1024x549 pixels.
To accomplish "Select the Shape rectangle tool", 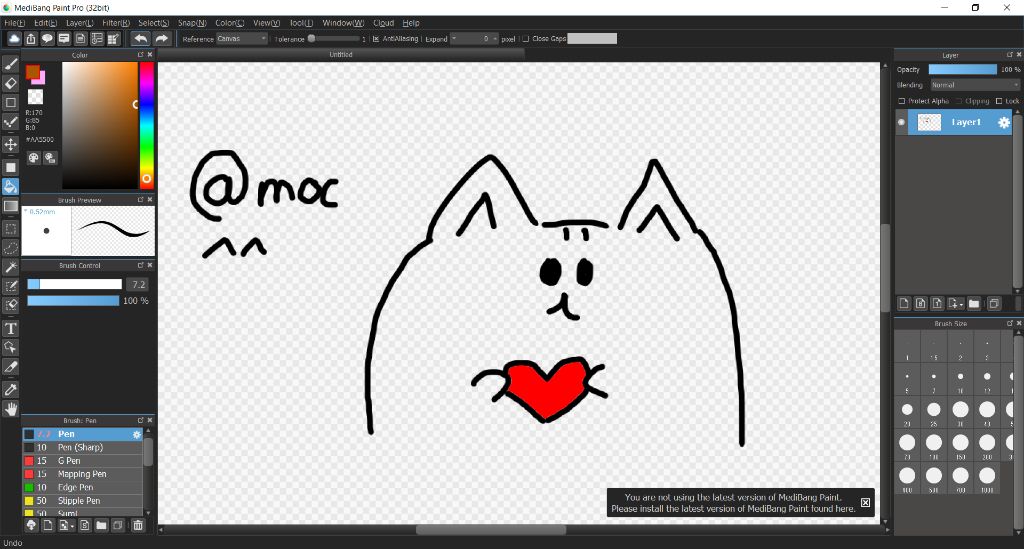I will pos(10,102).
